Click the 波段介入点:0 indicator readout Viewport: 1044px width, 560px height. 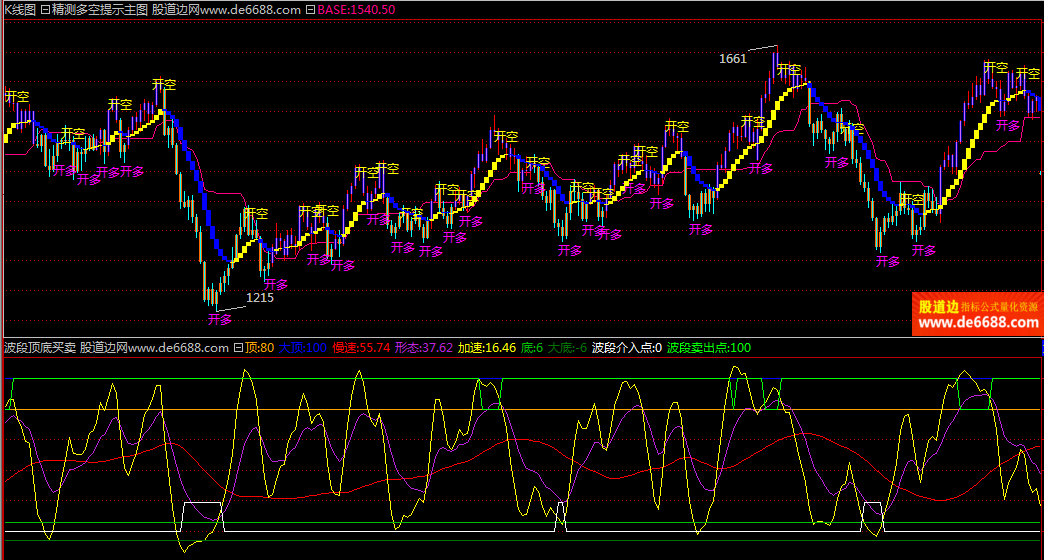tap(626, 348)
